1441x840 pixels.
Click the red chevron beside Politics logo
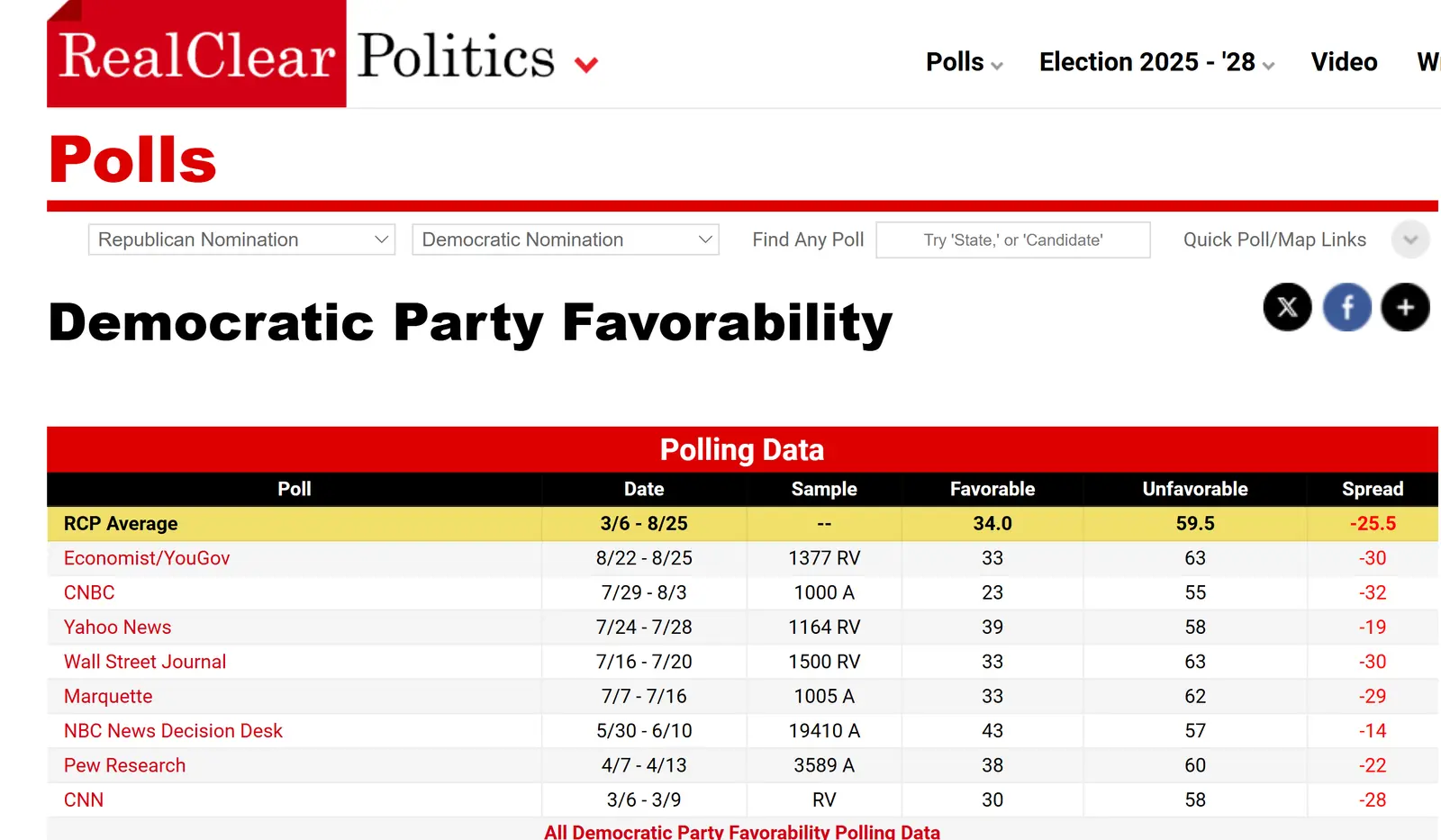586,65
